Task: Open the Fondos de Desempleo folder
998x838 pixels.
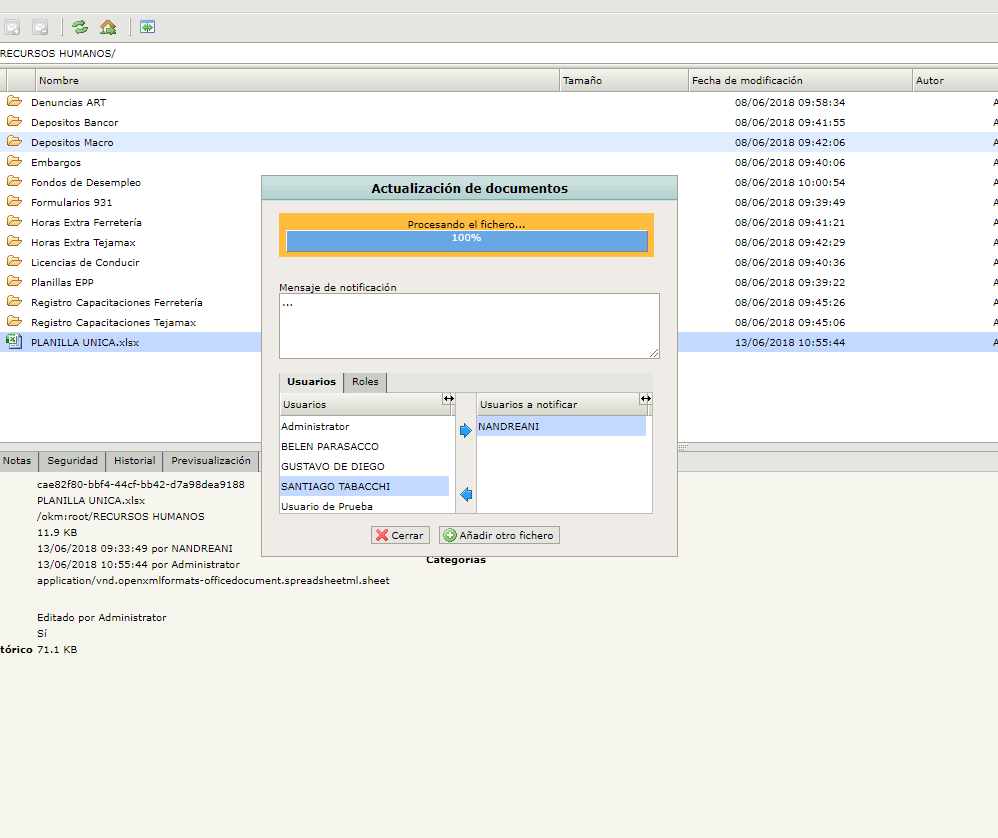Action: [86, 182]
